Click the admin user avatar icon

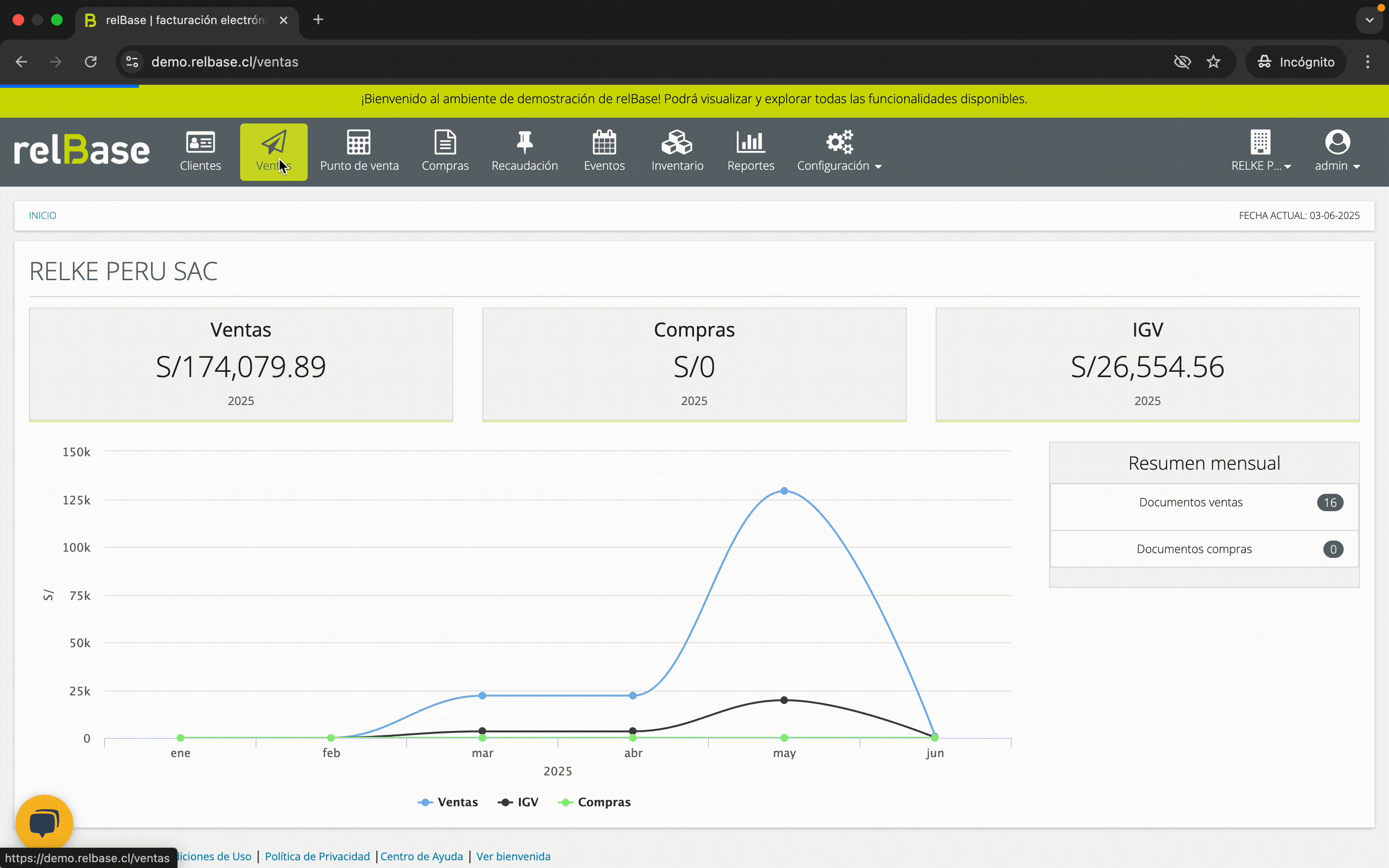click(x=1337, y=142)
